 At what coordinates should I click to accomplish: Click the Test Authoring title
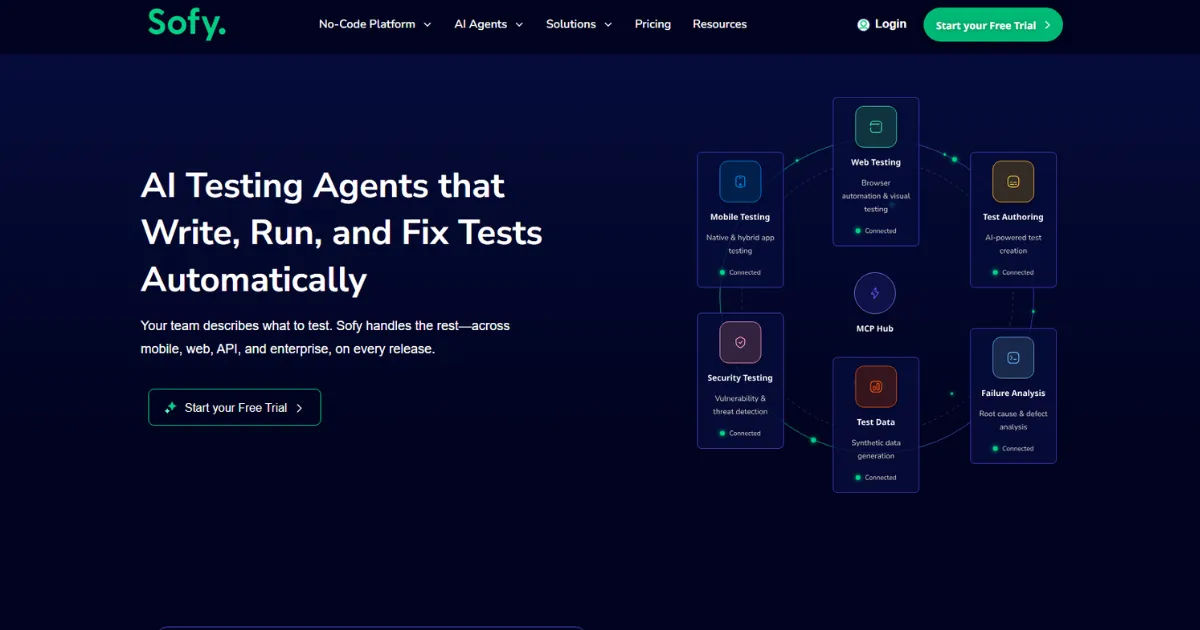pos(1013,217)
